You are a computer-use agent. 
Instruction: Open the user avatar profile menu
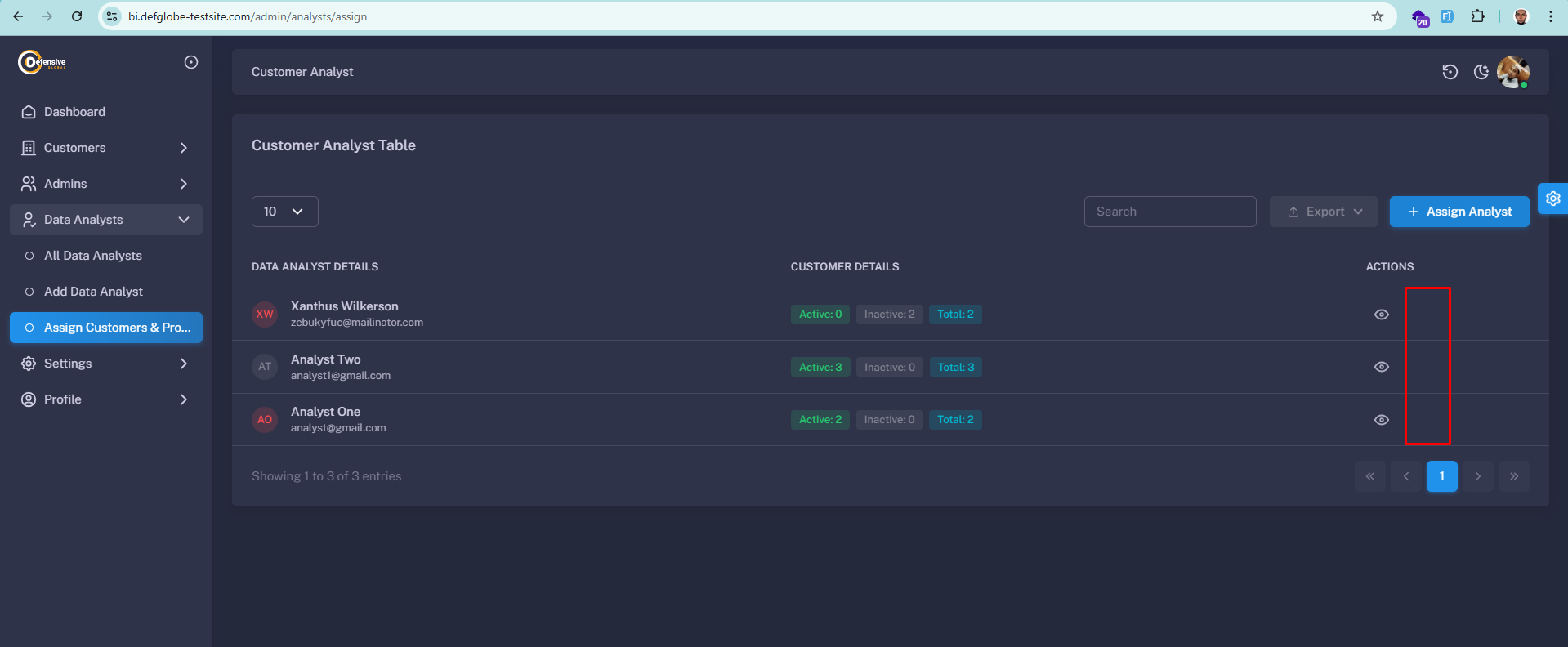1512,72
